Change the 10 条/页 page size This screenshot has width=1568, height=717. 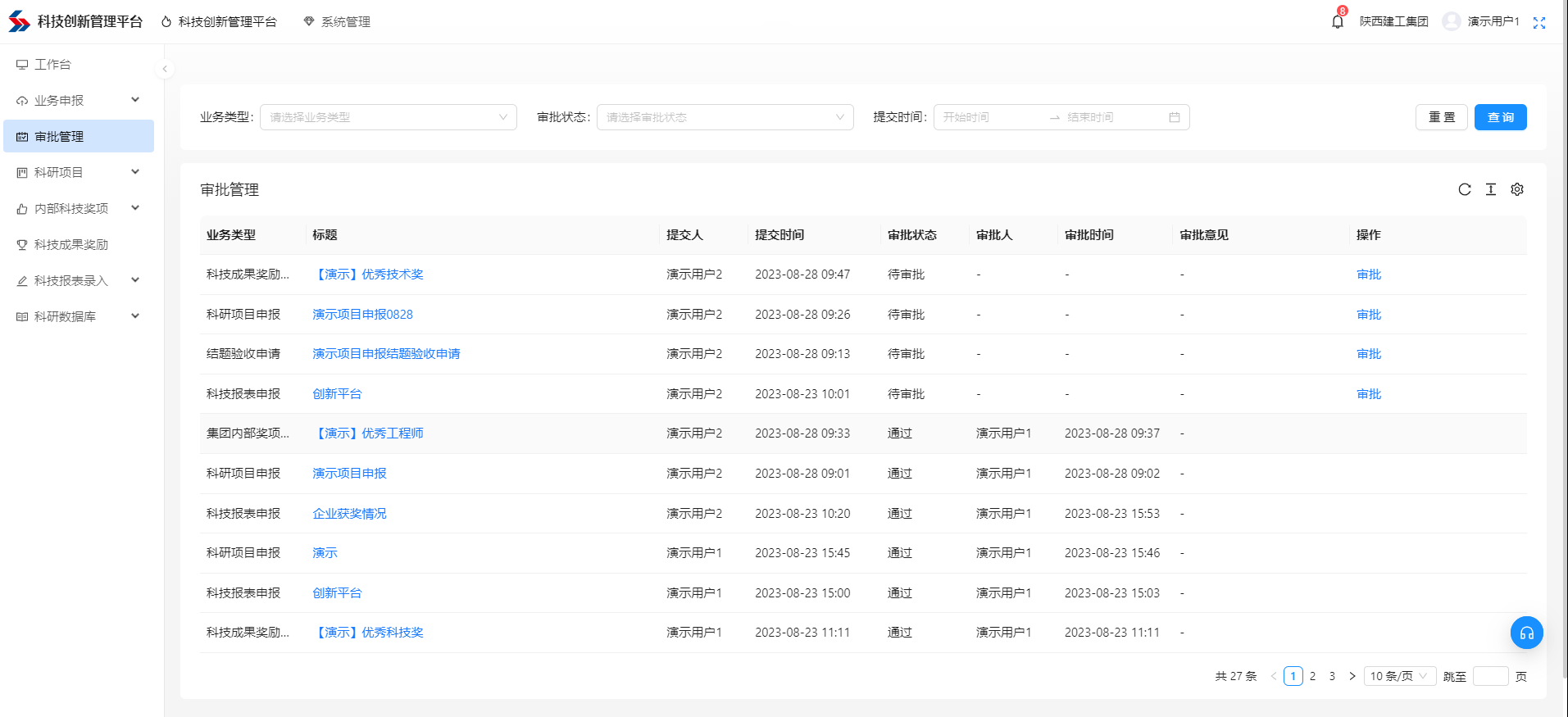pyautogui.click(x=1399, y=676)
